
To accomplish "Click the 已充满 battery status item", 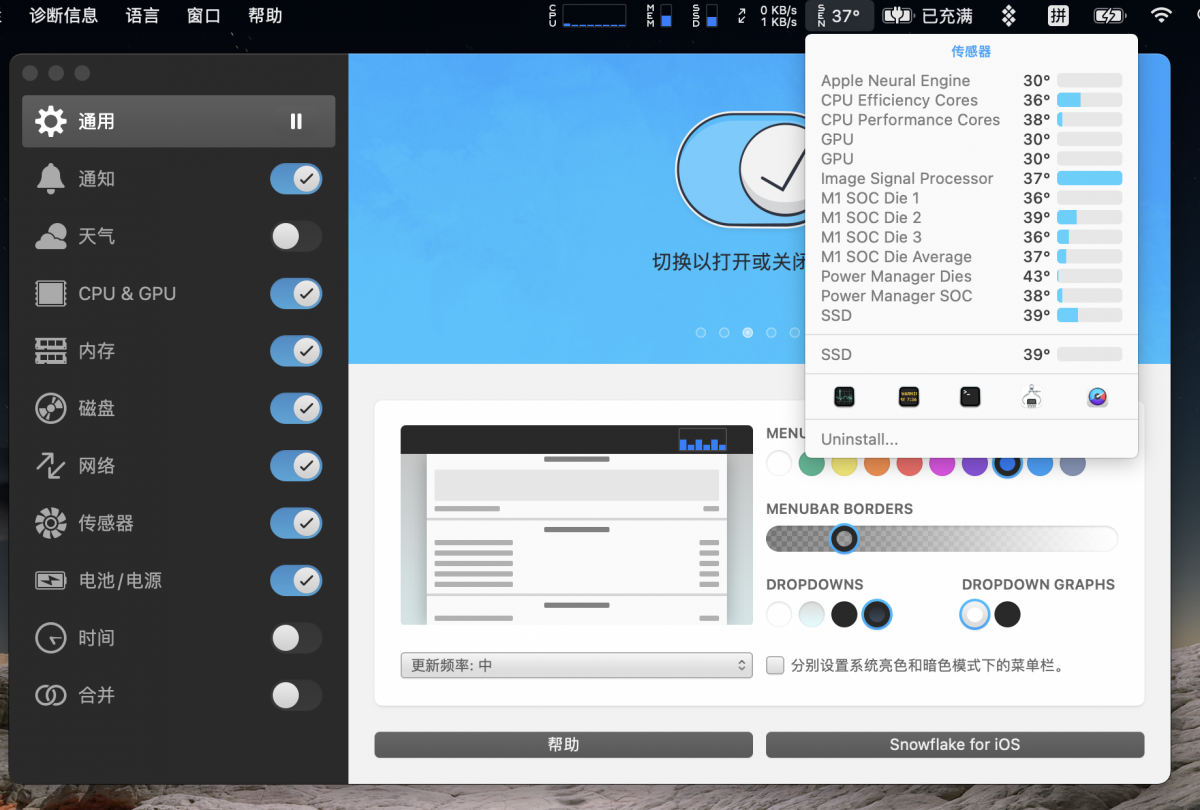I will click(x=928, y=15).
